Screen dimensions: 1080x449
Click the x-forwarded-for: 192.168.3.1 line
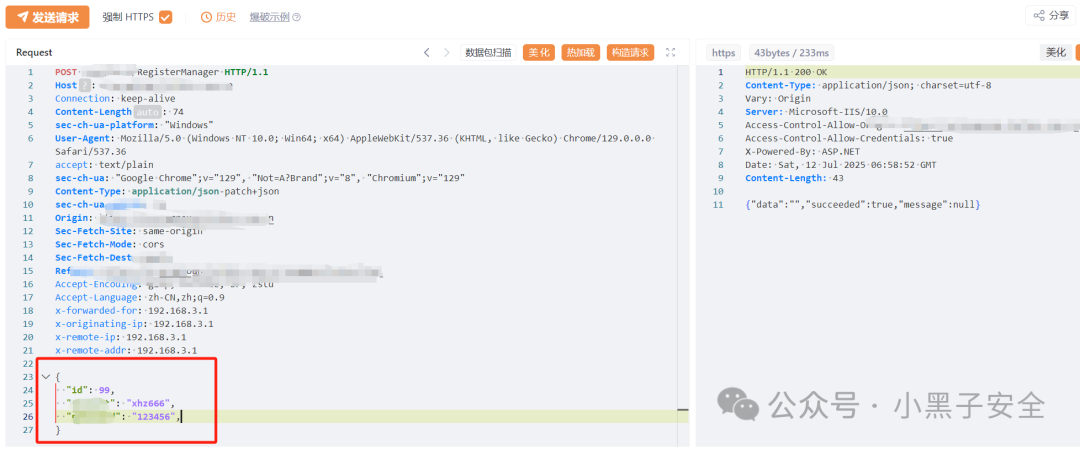click(x=132, y=310)
